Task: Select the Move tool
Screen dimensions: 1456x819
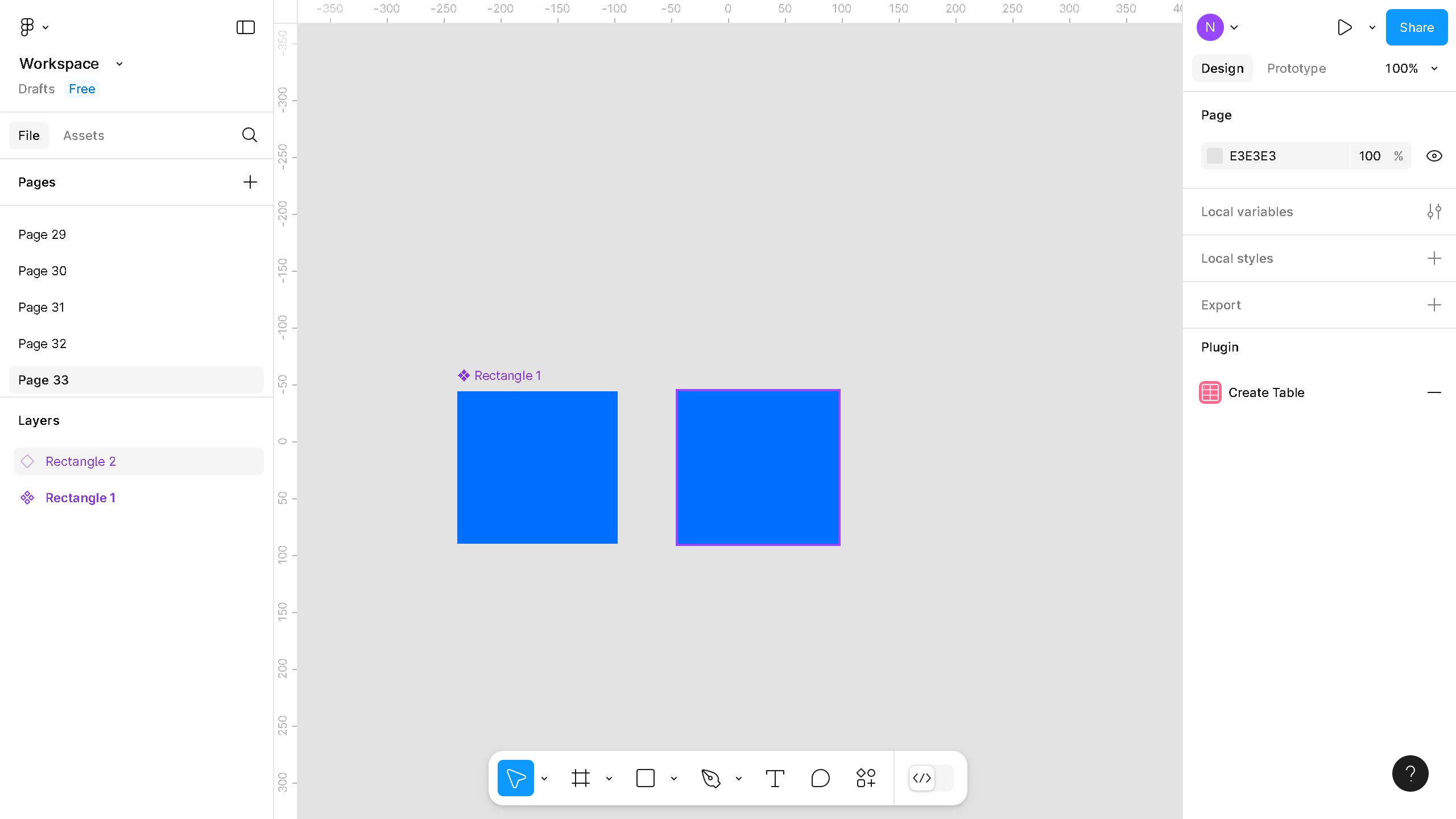Action: tap(515, 777)
